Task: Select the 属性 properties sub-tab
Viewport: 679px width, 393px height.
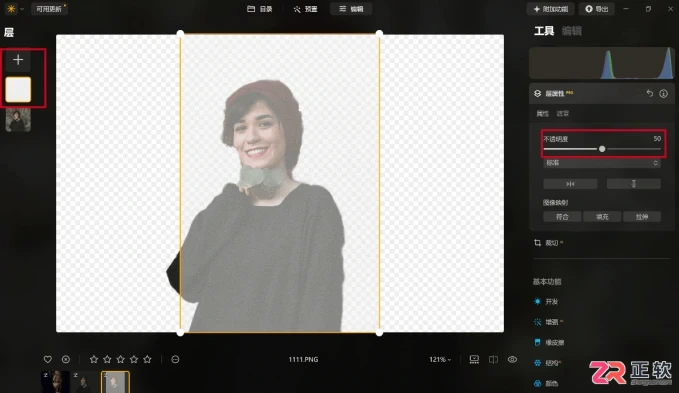Action: [x=543, y=113]
